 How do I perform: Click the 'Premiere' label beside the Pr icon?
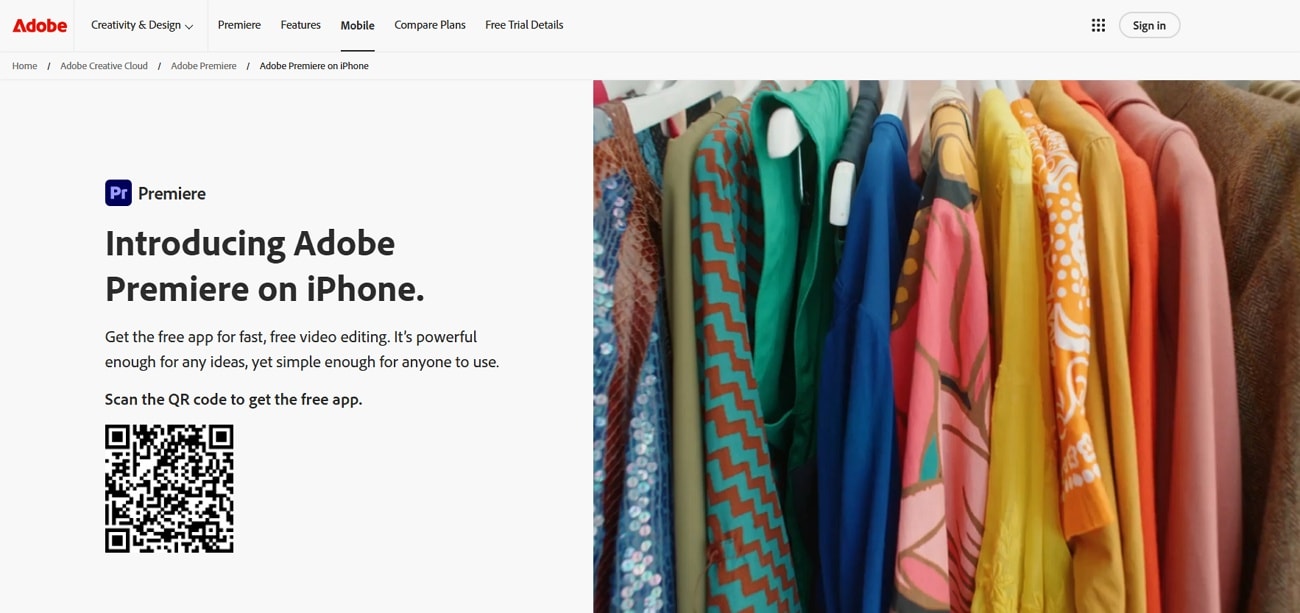pyautogui.click(x=172, y=193)
